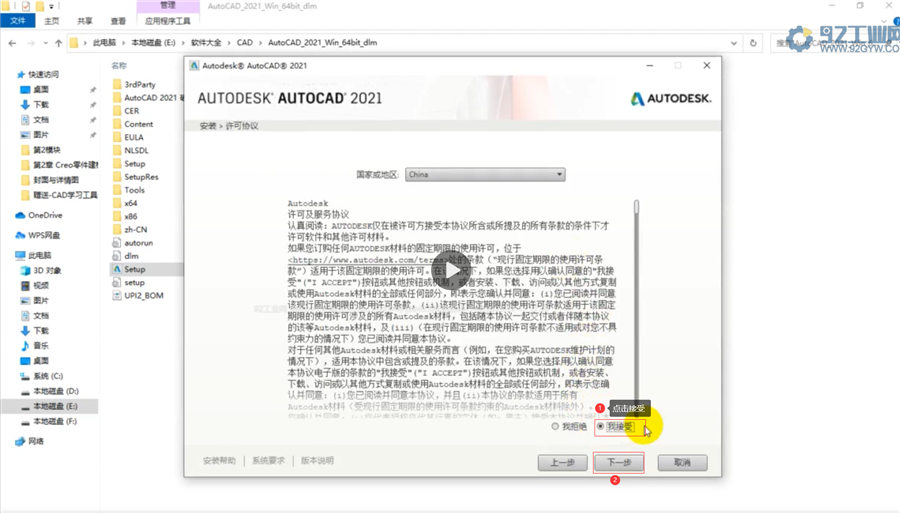Image resolution: width=900 pixels, height=513 pixels.
Task: Select the zh-CN folder icon
Action: click(117, 230)
